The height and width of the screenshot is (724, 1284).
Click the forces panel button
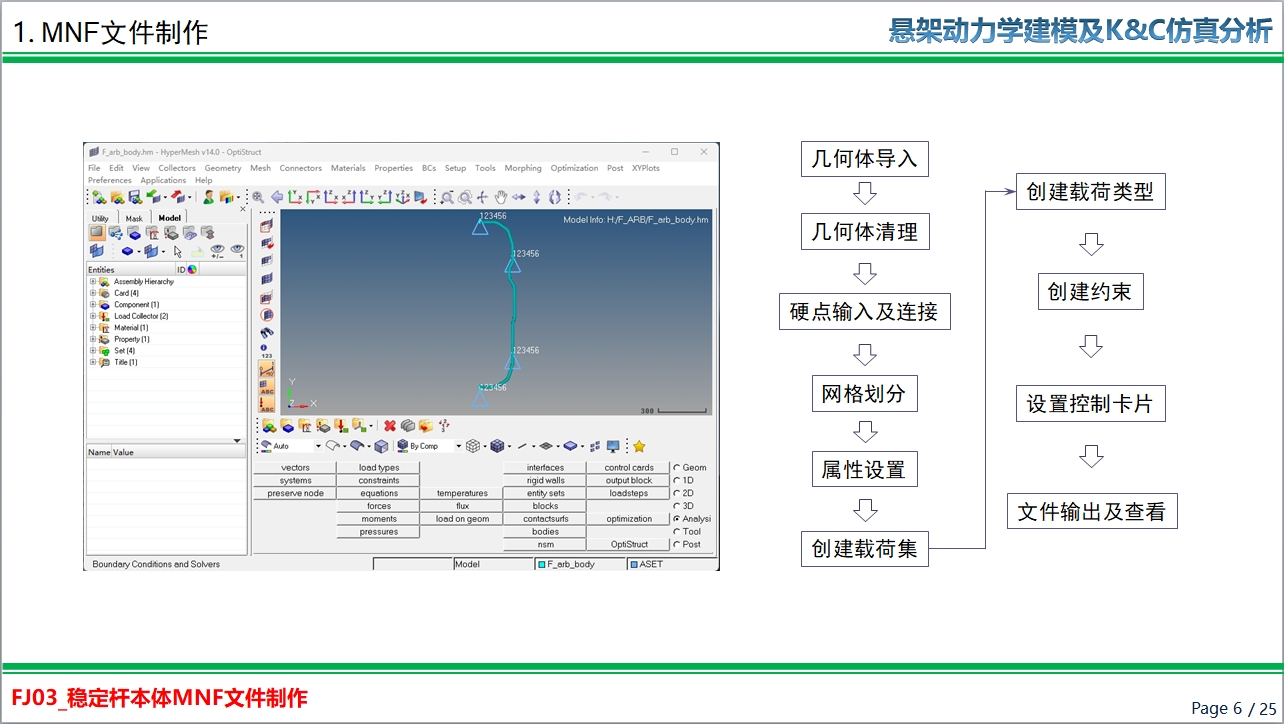pyautogui.click(x=379, y=506)
